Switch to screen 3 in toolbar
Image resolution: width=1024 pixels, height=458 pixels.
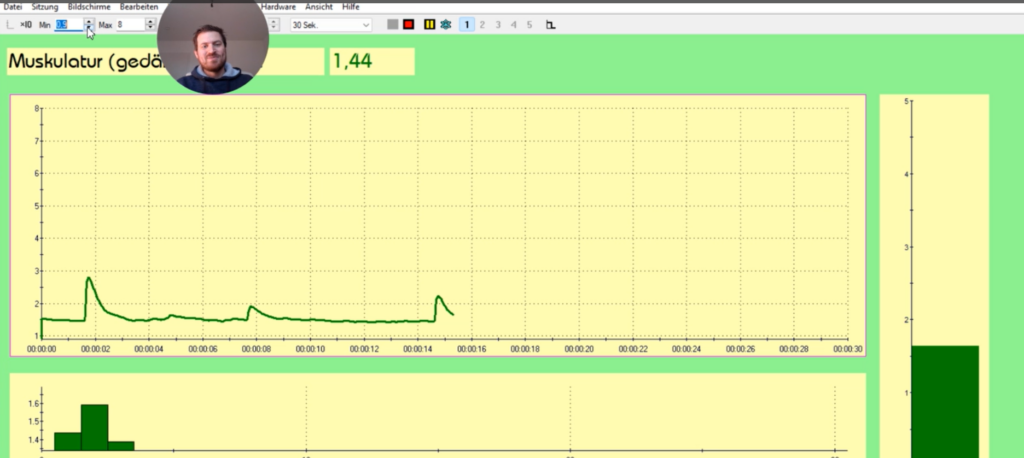tap(498, 24)
